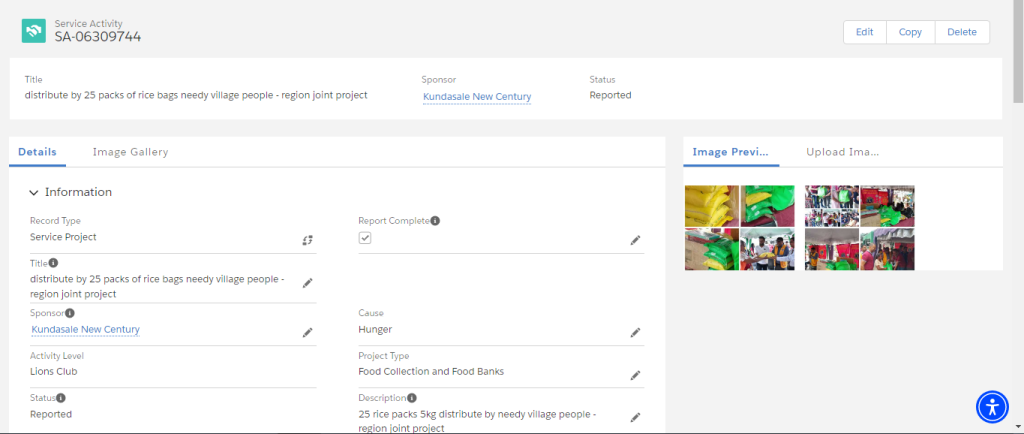Open Kundasale New Century link in Information section
The width and height of the screenshot is (1024, 434).
coord(86,330)
